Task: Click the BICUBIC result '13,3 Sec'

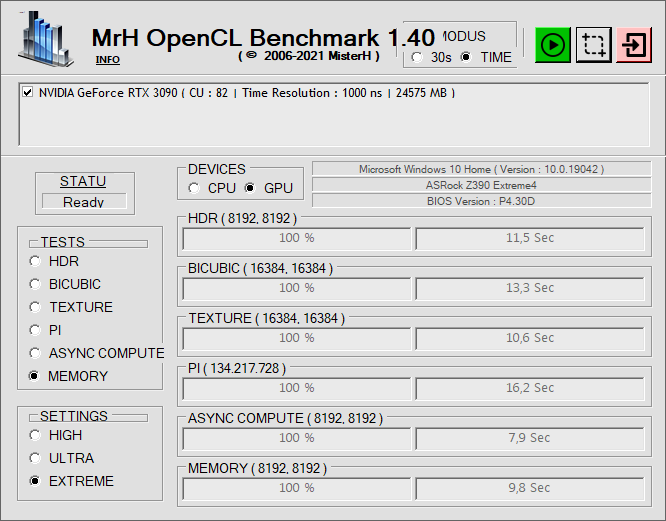Action: click(530, 288)
